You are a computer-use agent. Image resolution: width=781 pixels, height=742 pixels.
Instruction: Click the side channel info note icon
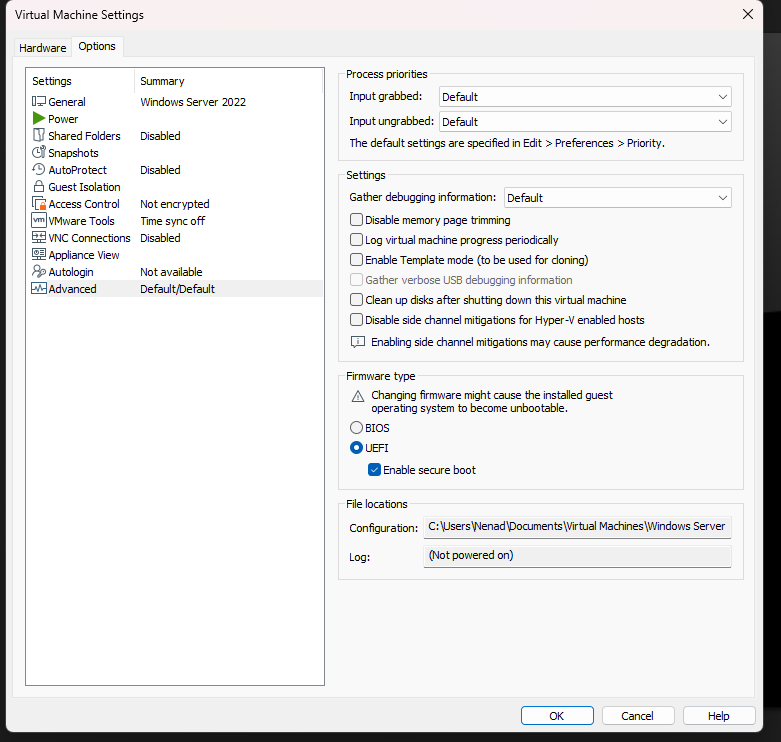click(x=358, y=342)
